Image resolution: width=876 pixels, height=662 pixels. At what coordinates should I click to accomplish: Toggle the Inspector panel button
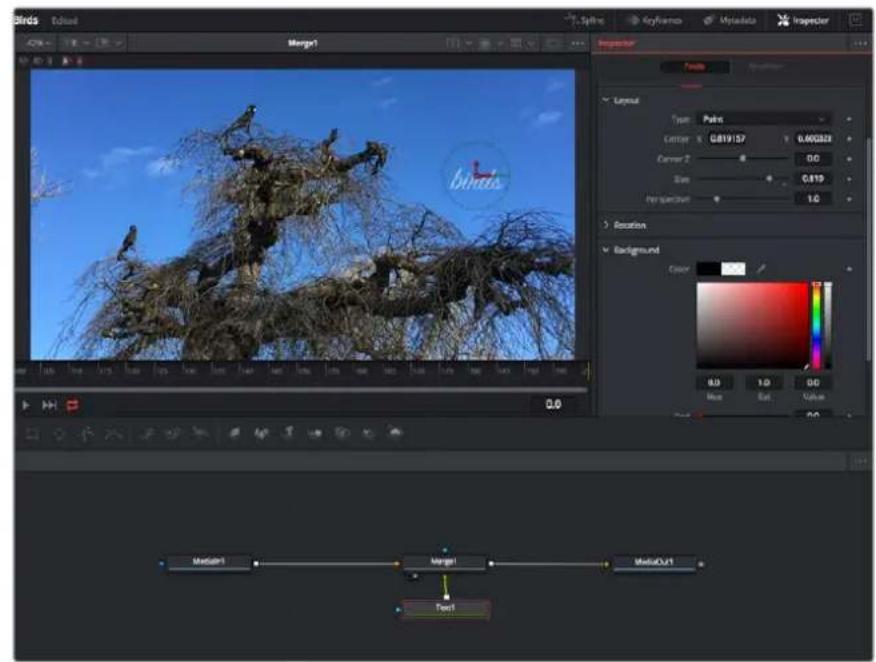803,21
